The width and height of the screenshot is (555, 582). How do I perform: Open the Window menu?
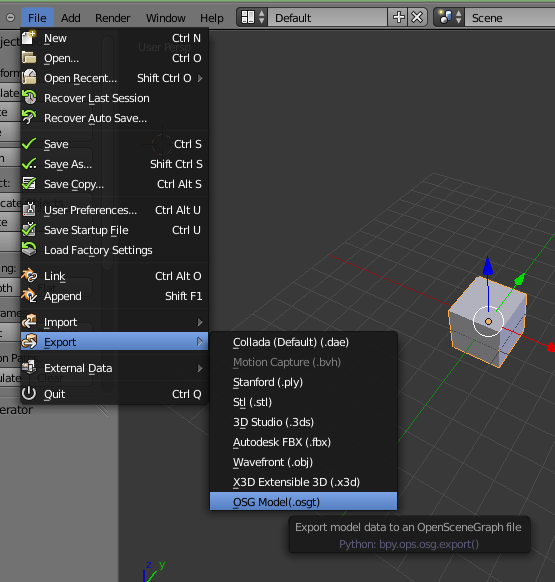click(166, 18)
